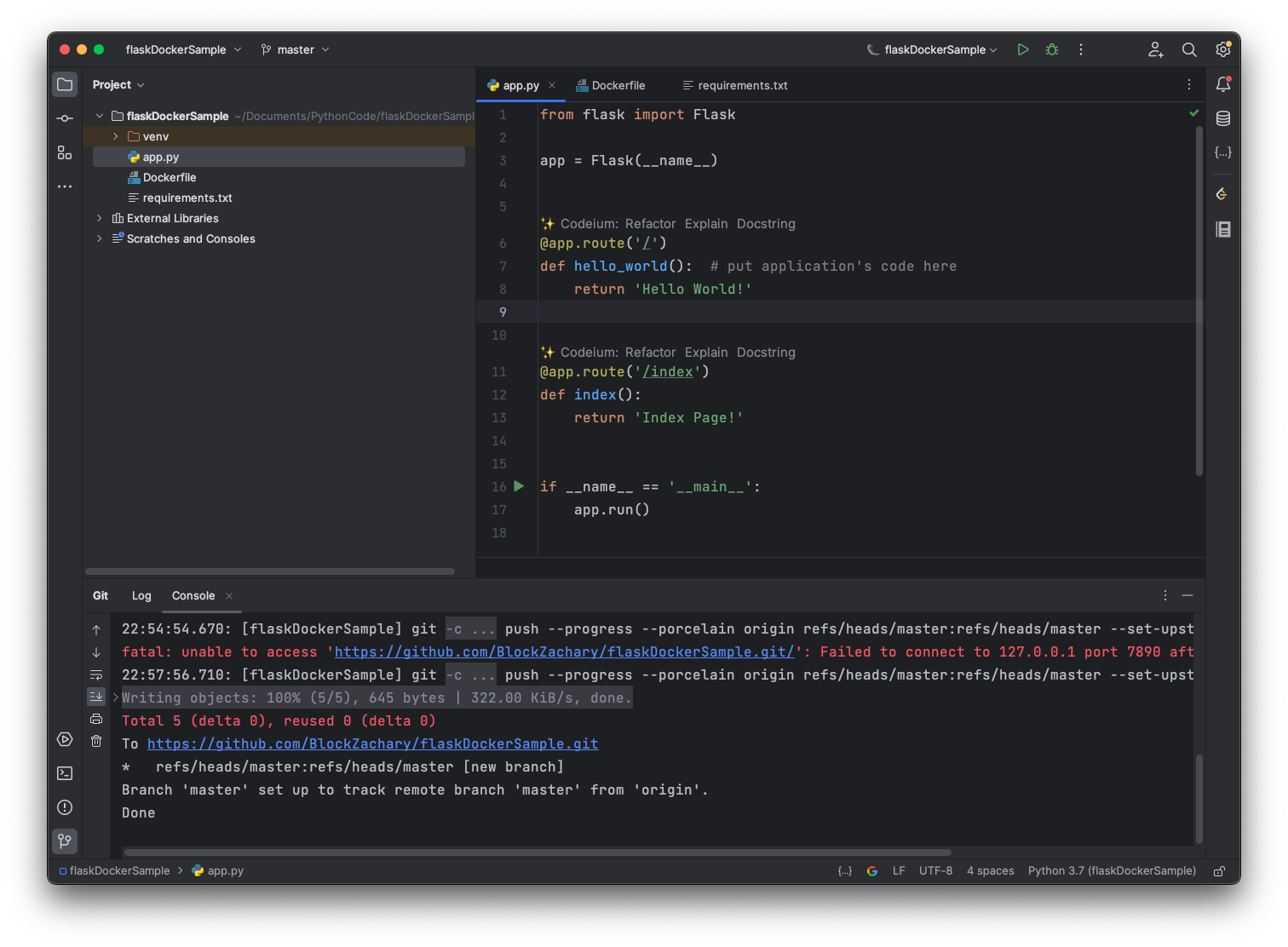Toggle soft-wrap in the Git console
This screenshot has width=1288, height=947.
pyautogui.click(x=96, y=674)
